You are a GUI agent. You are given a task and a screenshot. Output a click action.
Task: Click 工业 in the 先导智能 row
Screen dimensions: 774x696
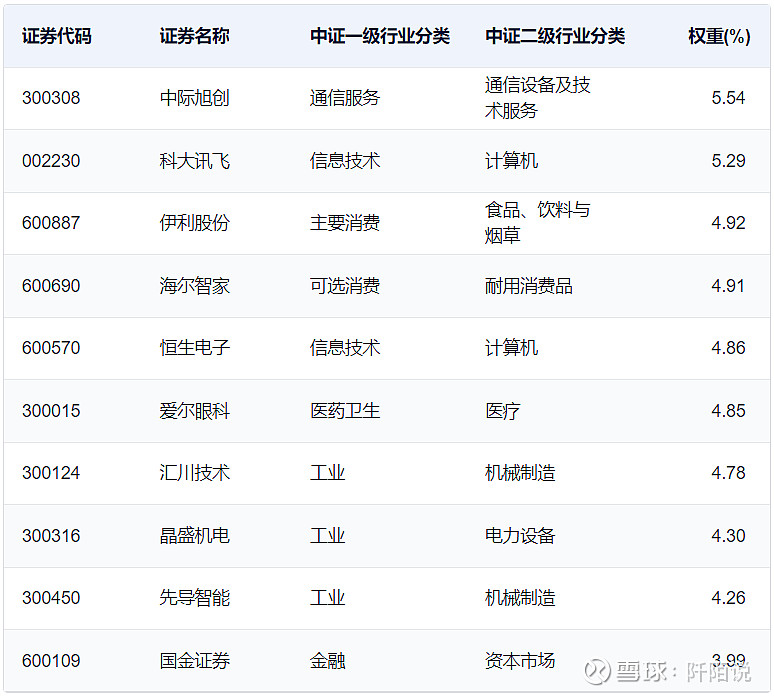tap(327, 598)
